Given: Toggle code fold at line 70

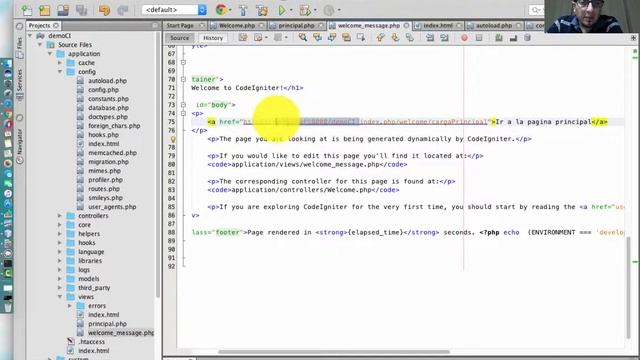Looking at the screenshot, I should (x=183, y=80).
